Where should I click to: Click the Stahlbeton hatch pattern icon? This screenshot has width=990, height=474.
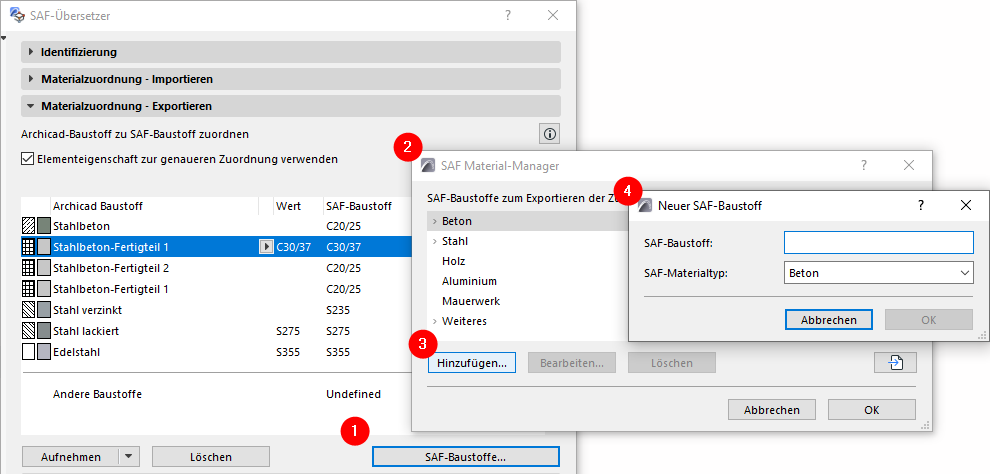pos(28,226)
